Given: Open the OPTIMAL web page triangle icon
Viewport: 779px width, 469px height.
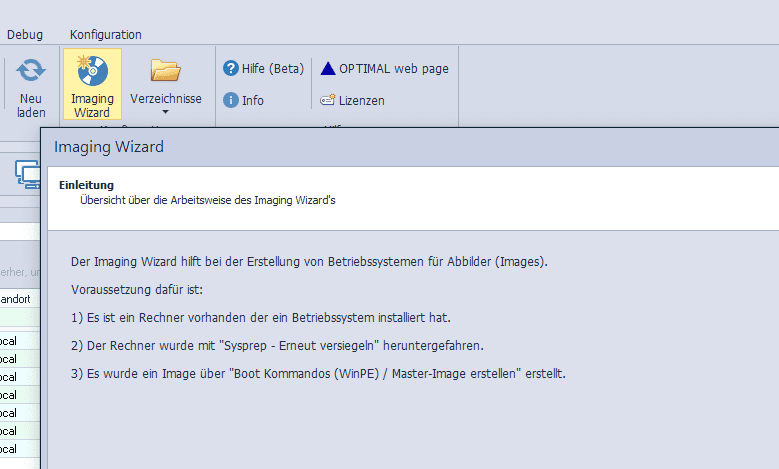Looking at the screenshot, I should (328, 69).
